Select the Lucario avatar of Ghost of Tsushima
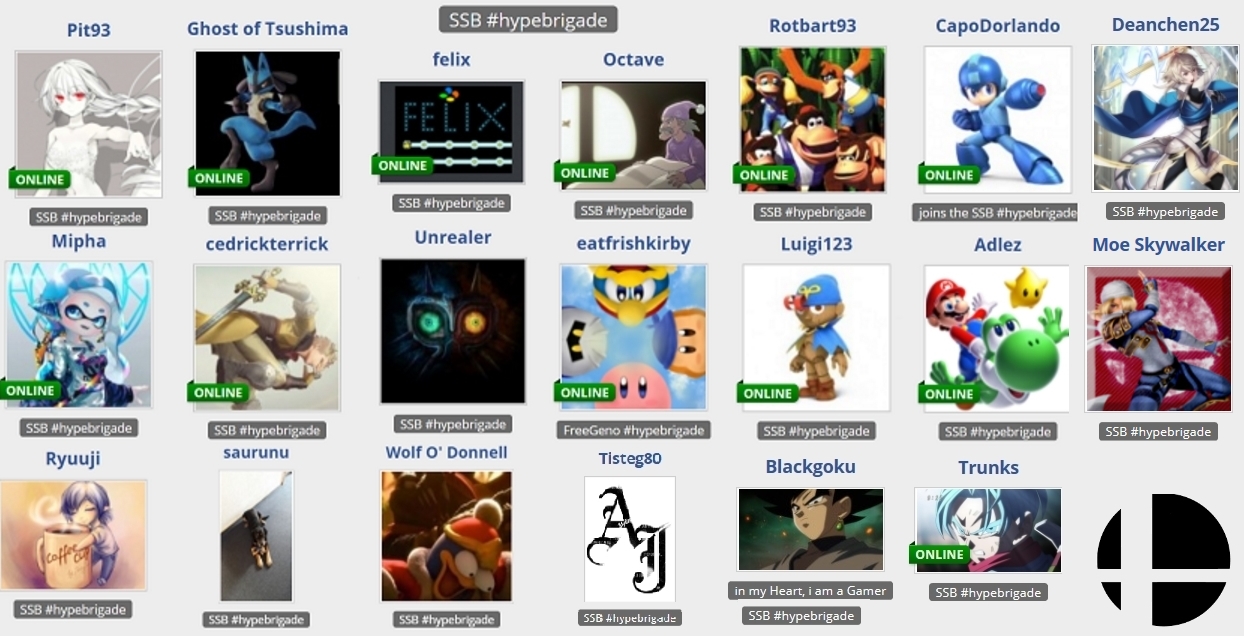This screenshot has width=1244, height=636. point(267,123)
